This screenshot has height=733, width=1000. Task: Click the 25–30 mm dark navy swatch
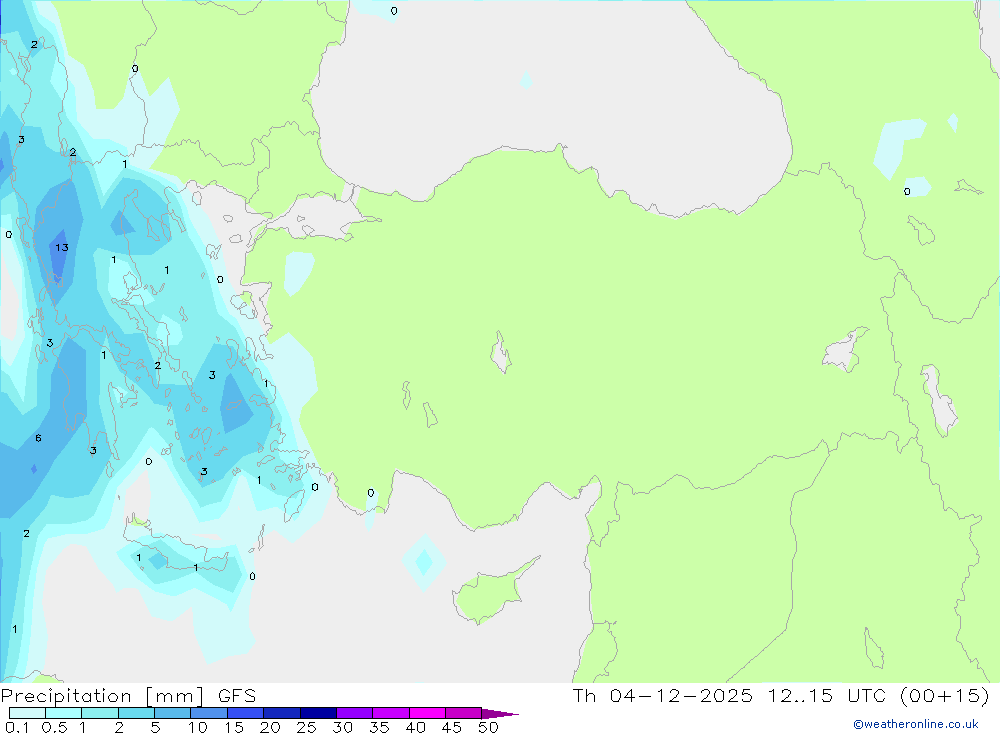[x=318, y=713]
